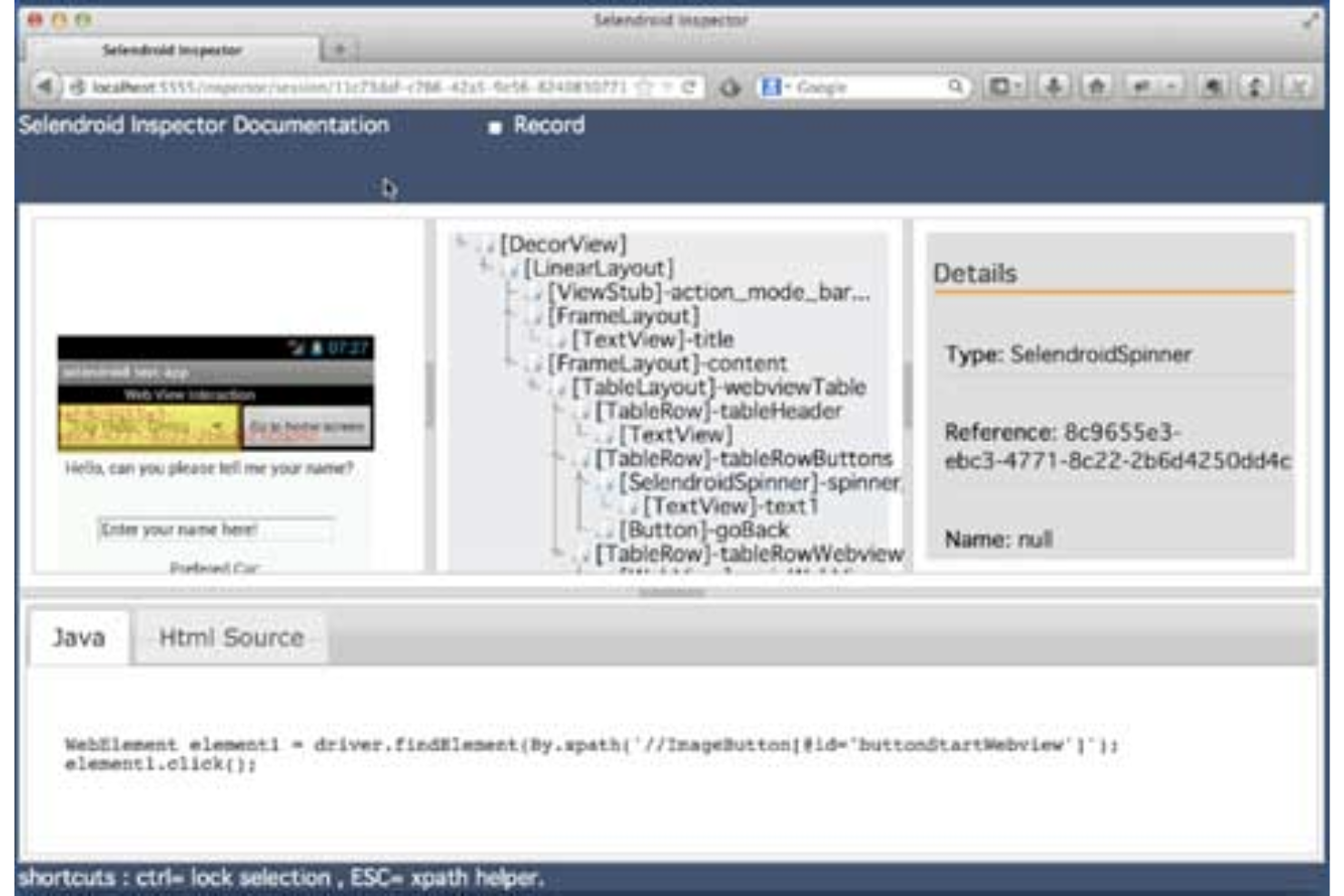The image size is (1344, 896).
Task: Click the yellow highlighted spinner in device preview
Action: point(149,427)
